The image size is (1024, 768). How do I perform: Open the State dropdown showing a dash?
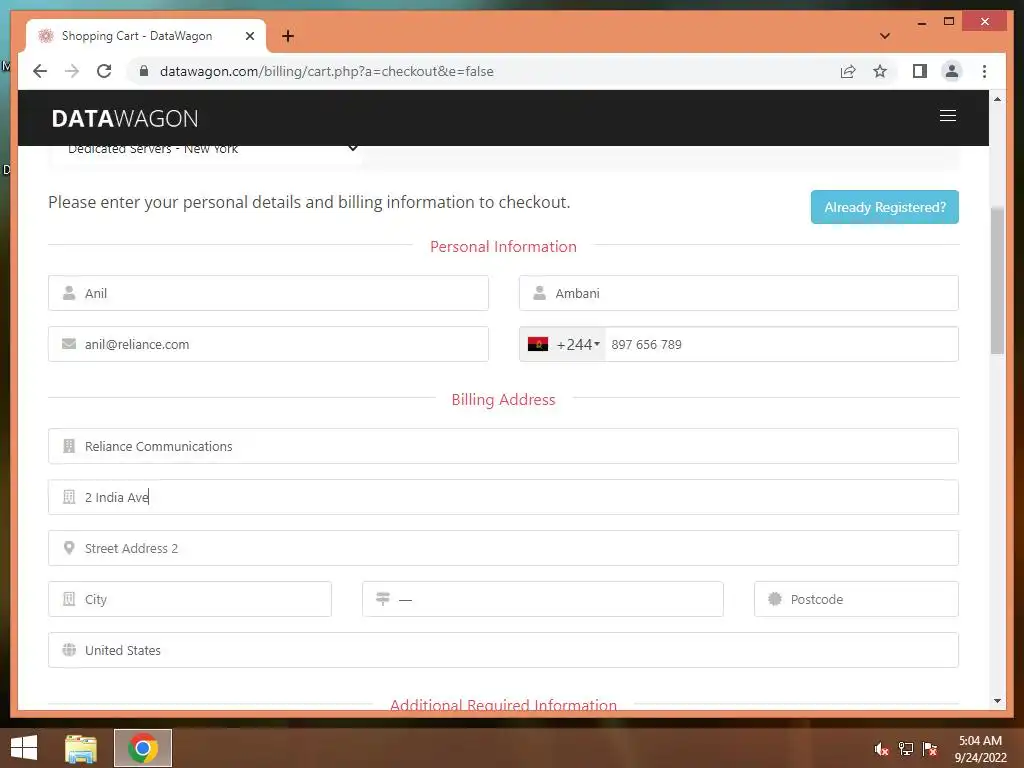[543, 599]
